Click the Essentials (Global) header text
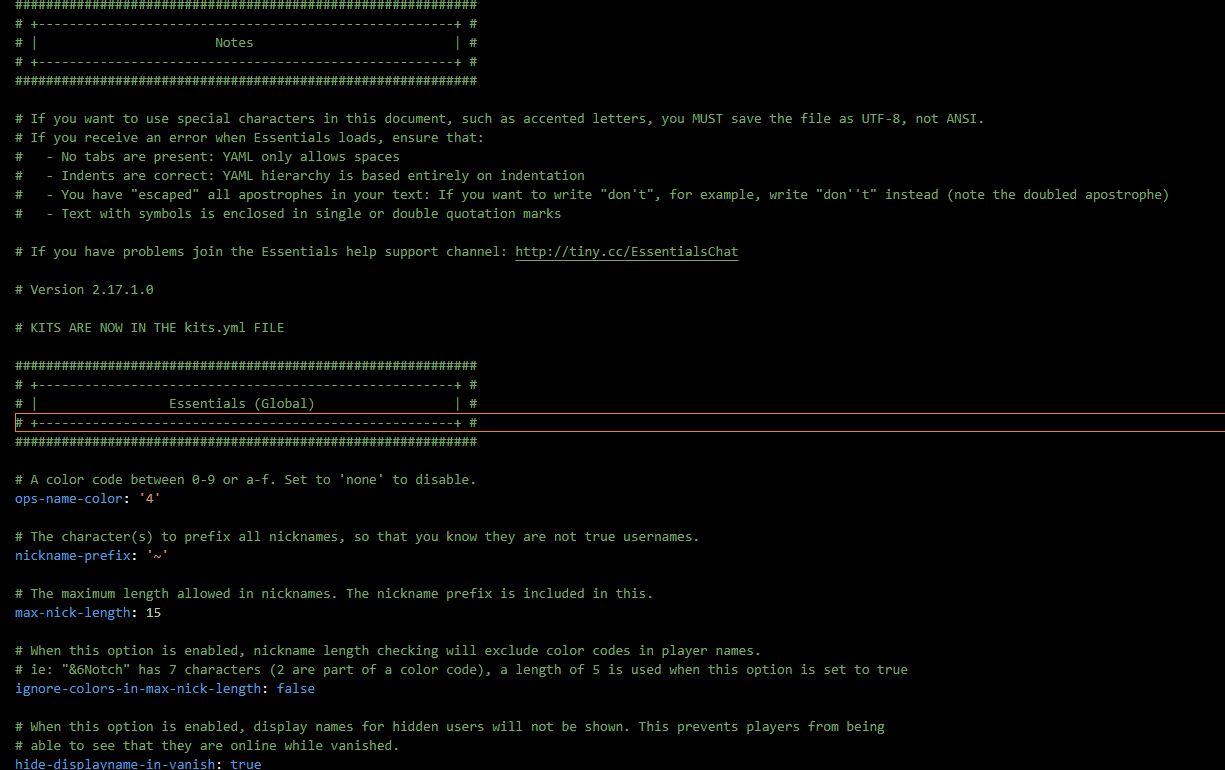Image resolution: width=1225 pixels, height=770 pixels. tap(242, 404)
